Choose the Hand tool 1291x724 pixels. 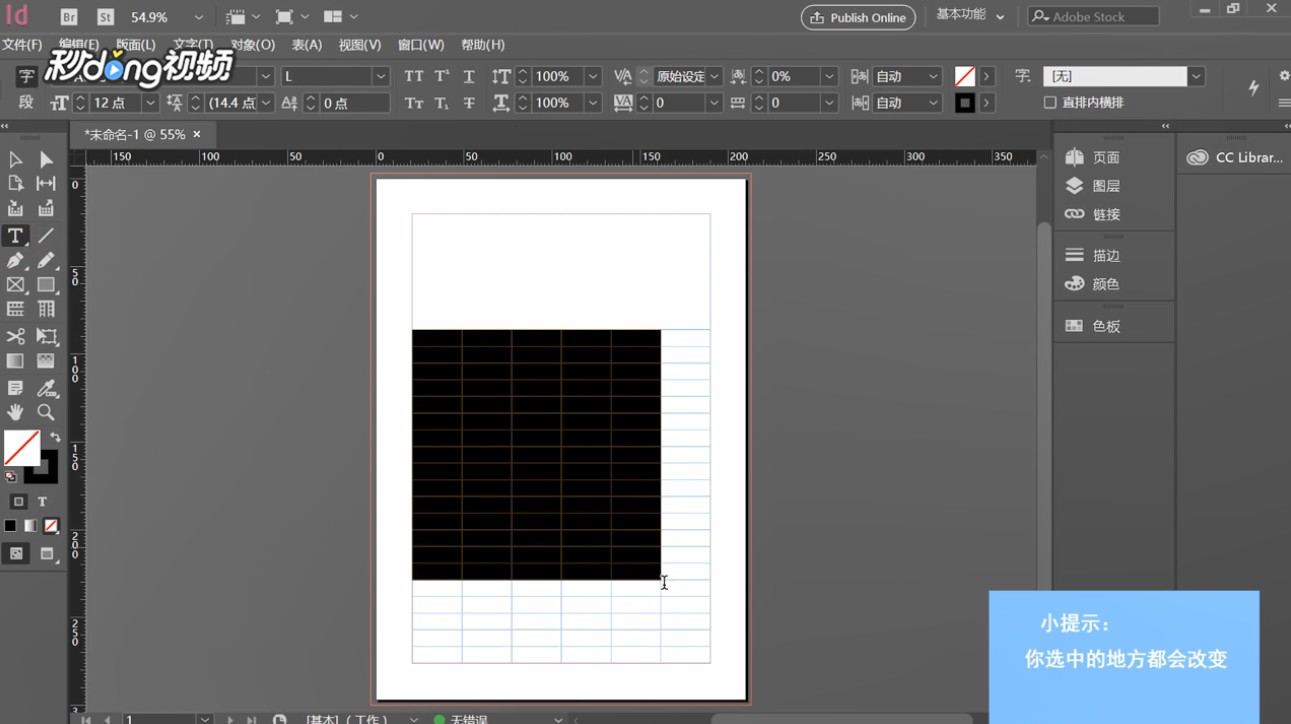[x=15, y=412]
